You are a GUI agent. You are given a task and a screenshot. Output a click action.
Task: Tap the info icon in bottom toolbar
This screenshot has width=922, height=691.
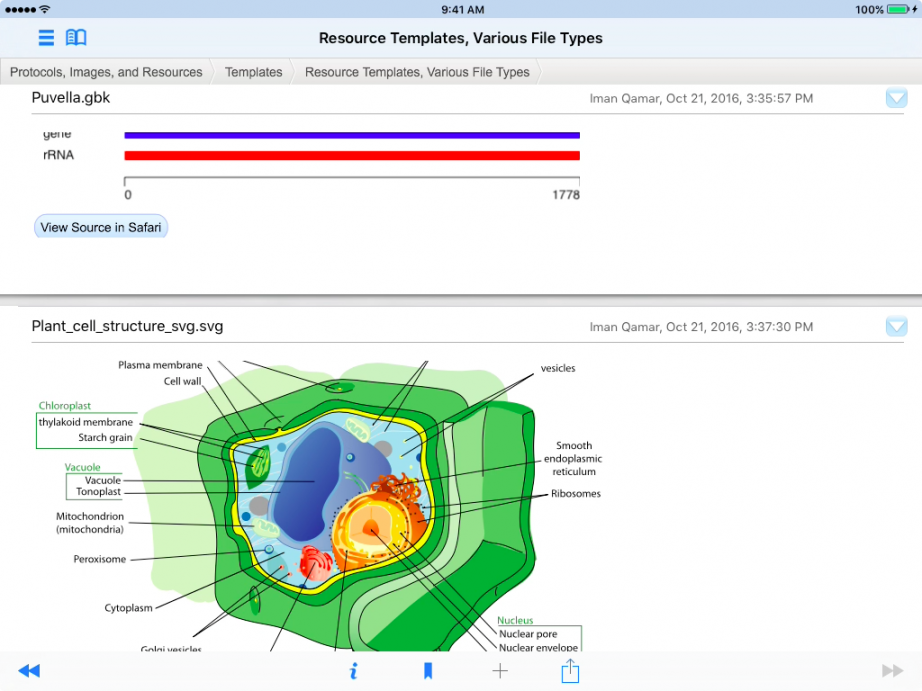pos(354,671)
